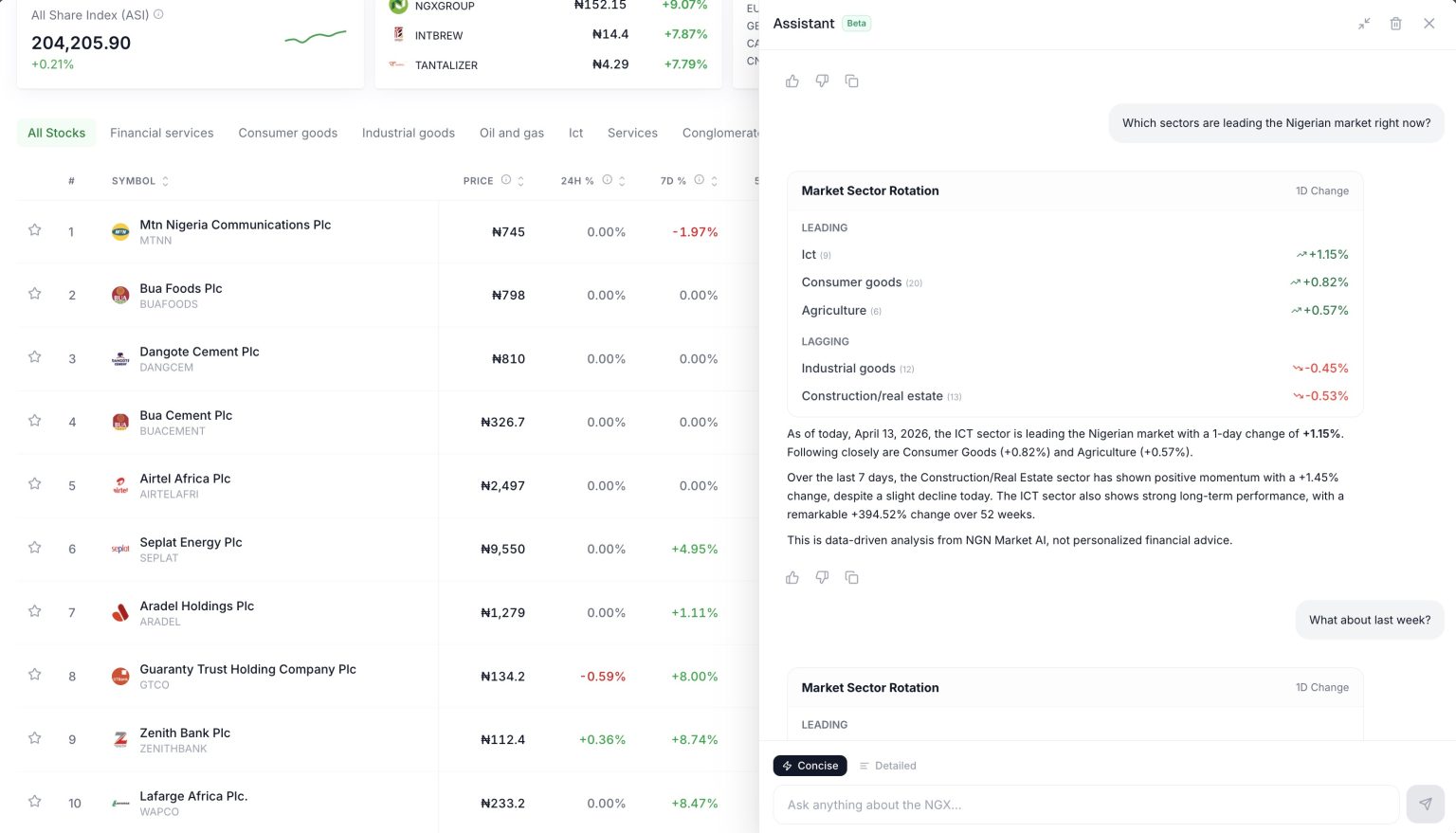Sort table by the SYMBOL column arrows
1456x833 pixels.
(165, 181)
